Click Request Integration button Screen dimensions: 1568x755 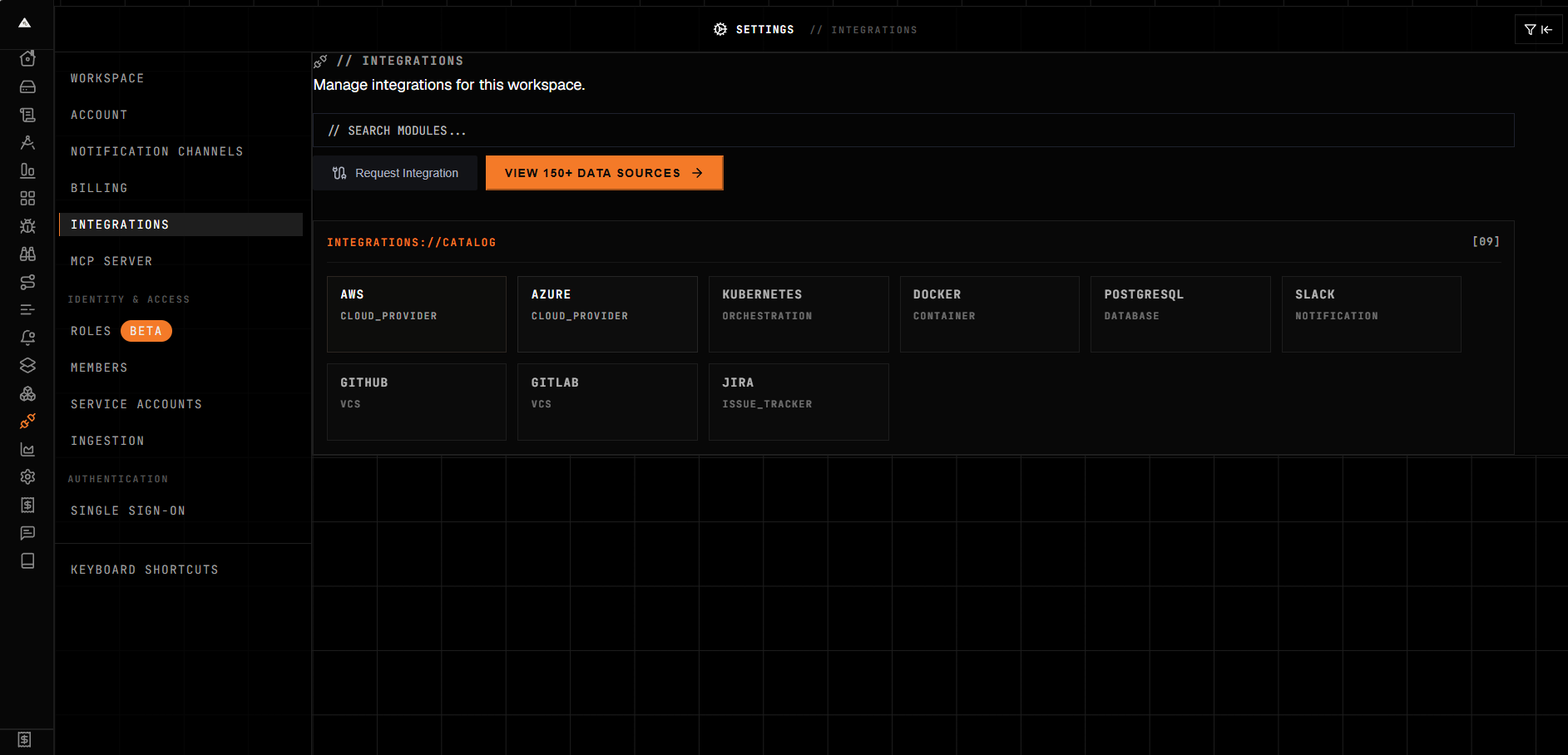(x=395, y=173)
